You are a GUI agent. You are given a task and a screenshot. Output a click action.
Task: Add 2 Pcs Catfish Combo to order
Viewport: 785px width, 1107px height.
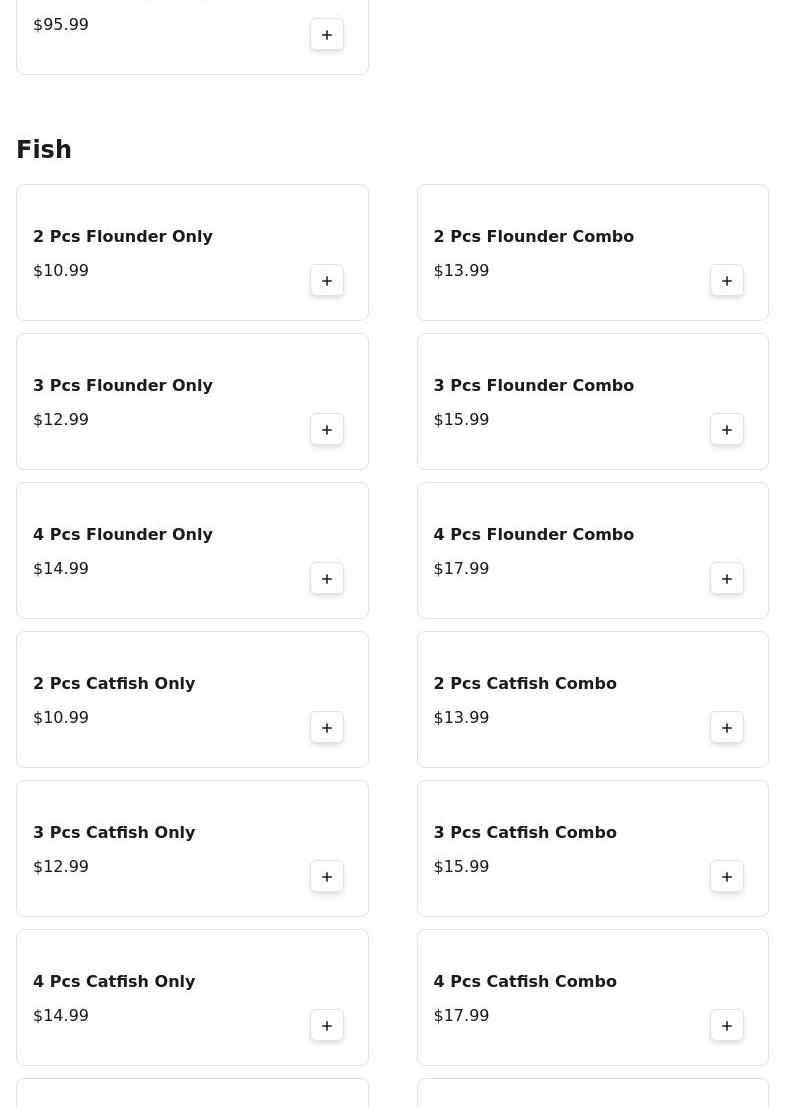[x=726, y=728]
